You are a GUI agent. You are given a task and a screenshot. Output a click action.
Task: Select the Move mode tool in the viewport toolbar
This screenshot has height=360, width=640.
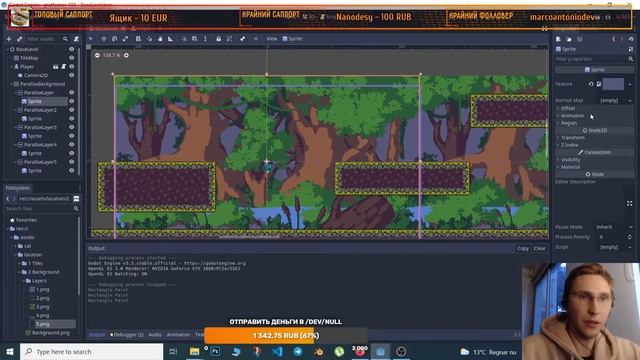point(104,39)
